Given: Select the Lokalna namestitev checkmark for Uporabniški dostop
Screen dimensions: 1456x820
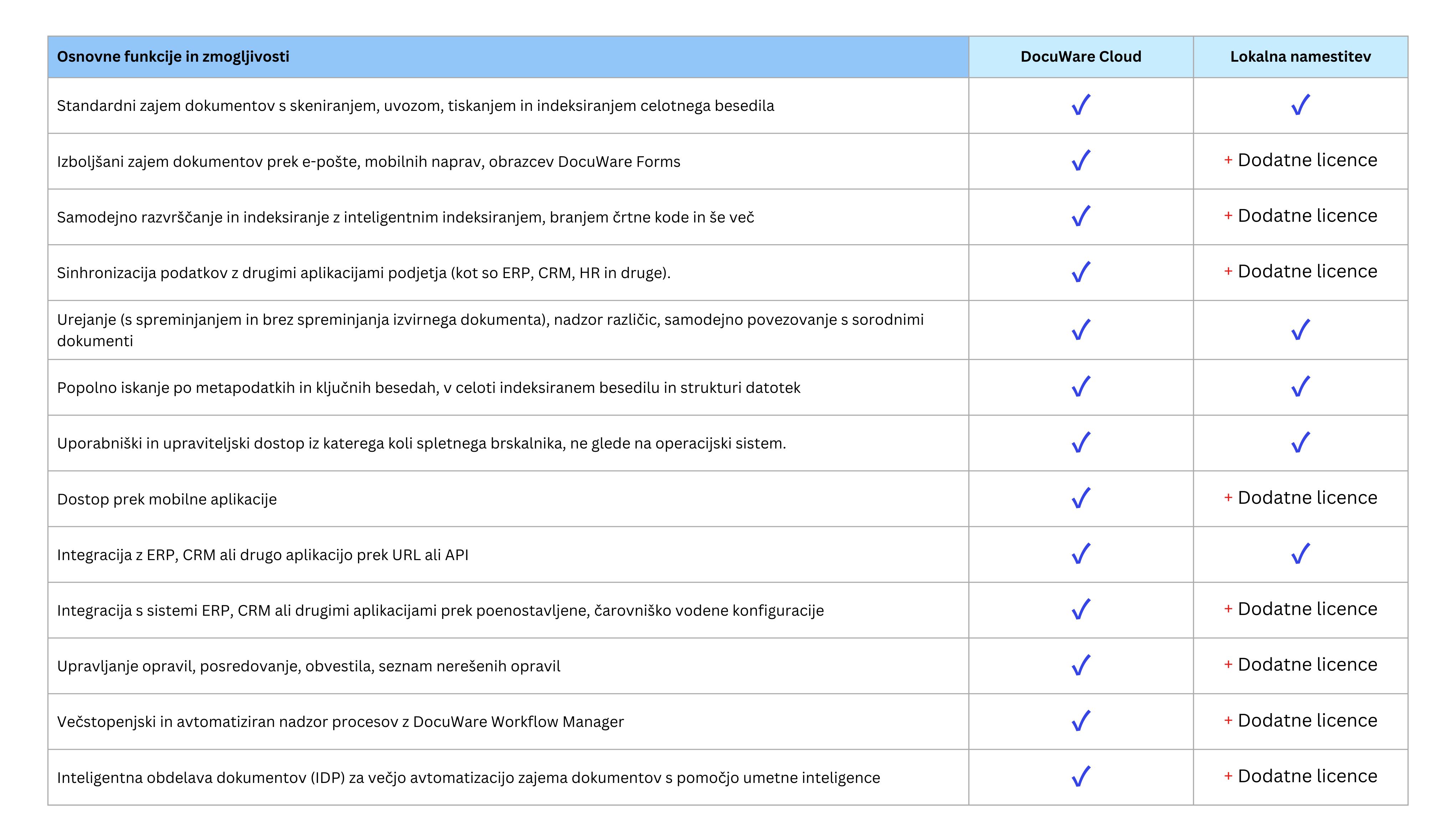Looking at the screenshot, I should 1300,442.
